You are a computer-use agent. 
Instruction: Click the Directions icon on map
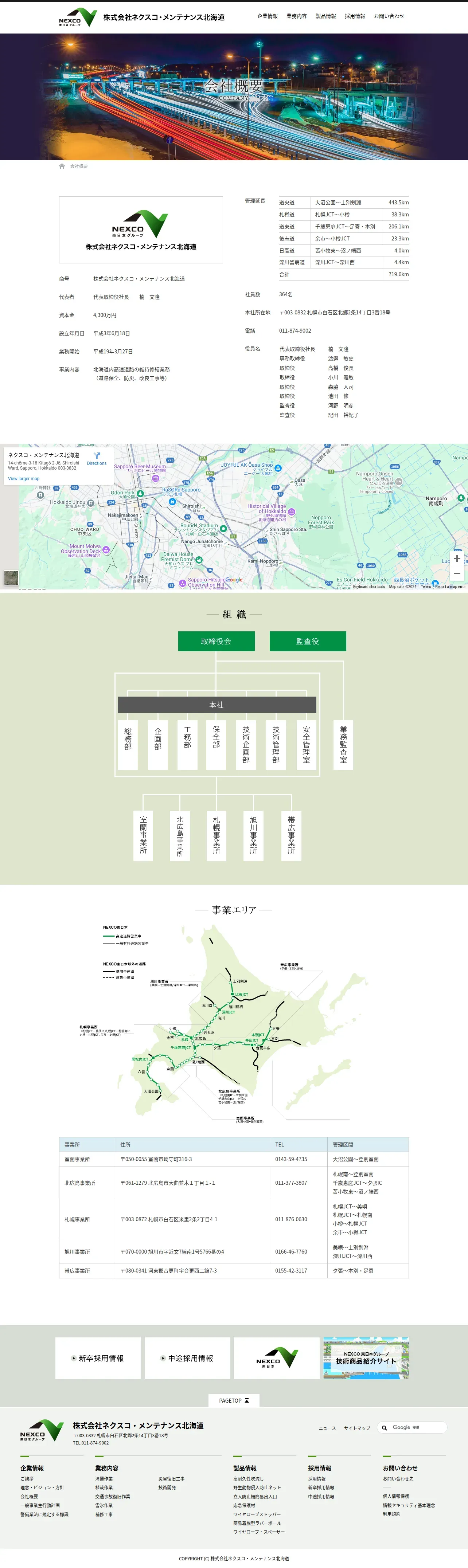click(97, 455)
